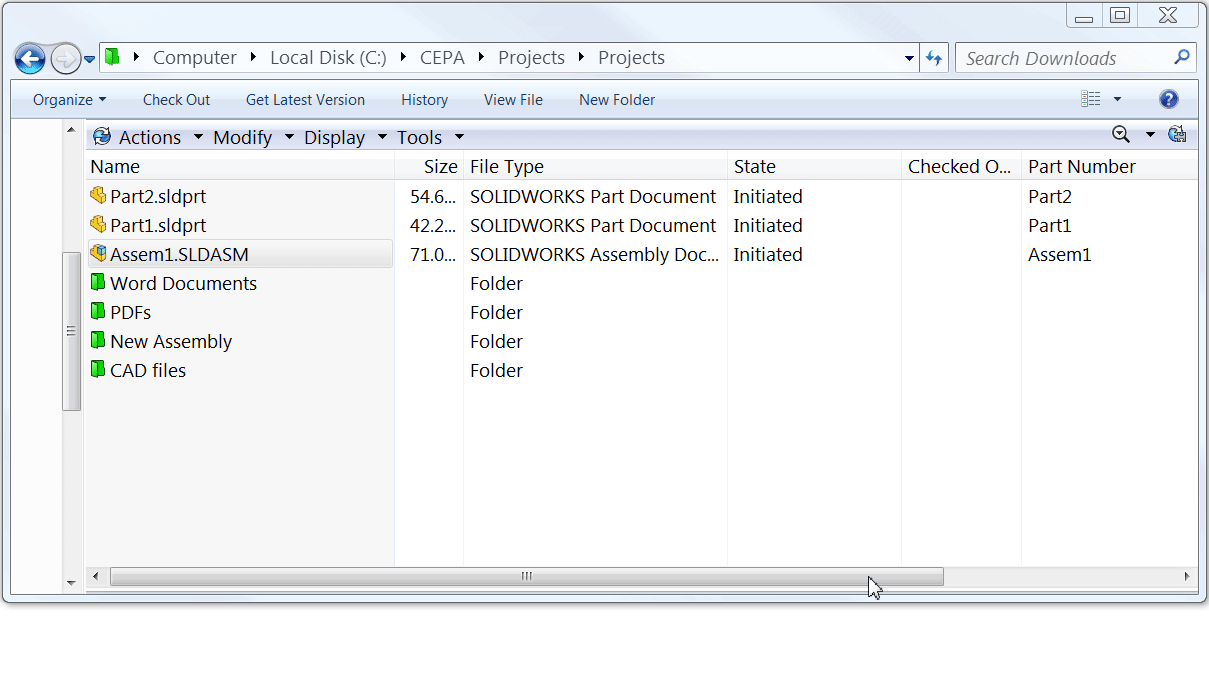Select the Part1.sldprt file name
Image resolution: width=1209 pixels, height=687 pixels.
(x=158, y=225)
